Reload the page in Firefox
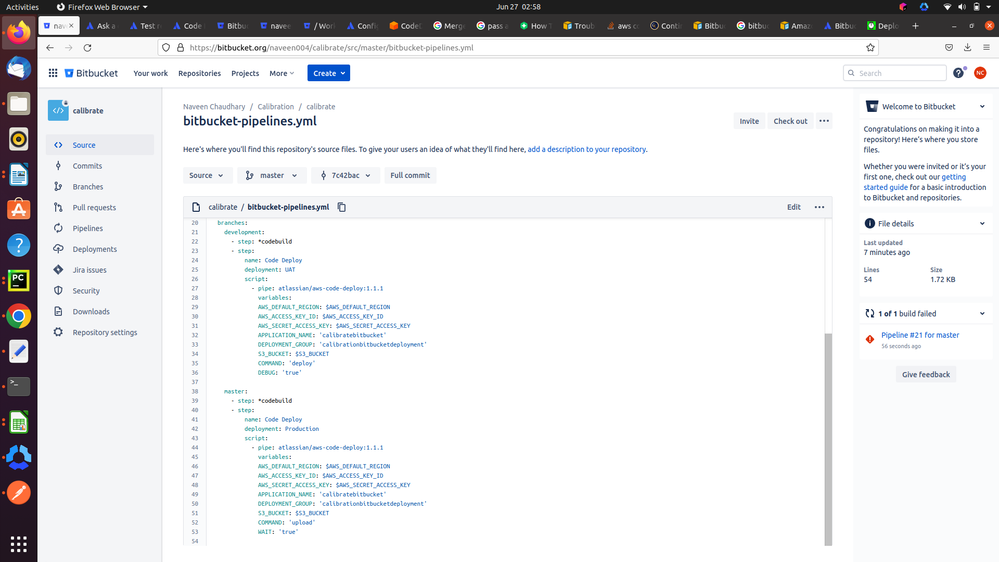The width and height of the screenshot is (999, 562). (x=87, y=48)
